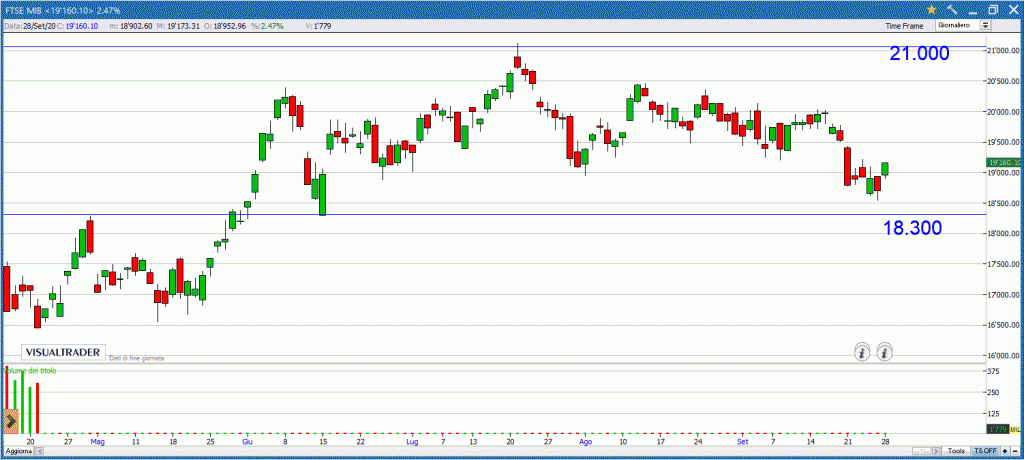Click the 'Dati di fine giornata' text
Viewport: 1024px width, 460px height.
(137, 358)
